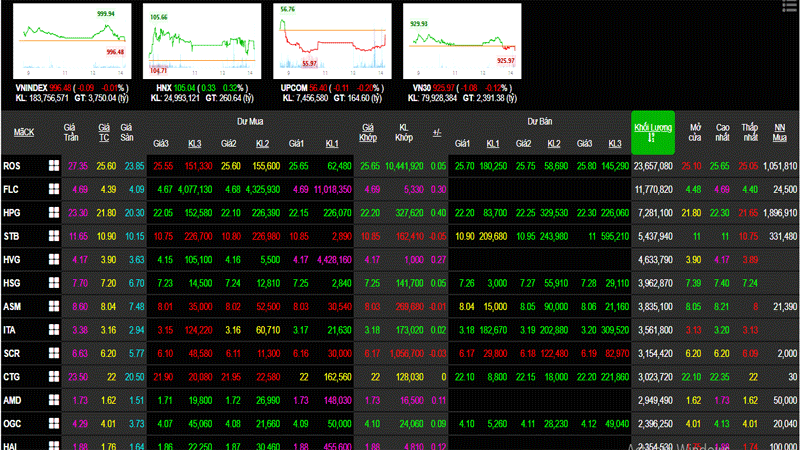
Task: Click HPG foreign buy 1,896,910
Action: (780, 213)
